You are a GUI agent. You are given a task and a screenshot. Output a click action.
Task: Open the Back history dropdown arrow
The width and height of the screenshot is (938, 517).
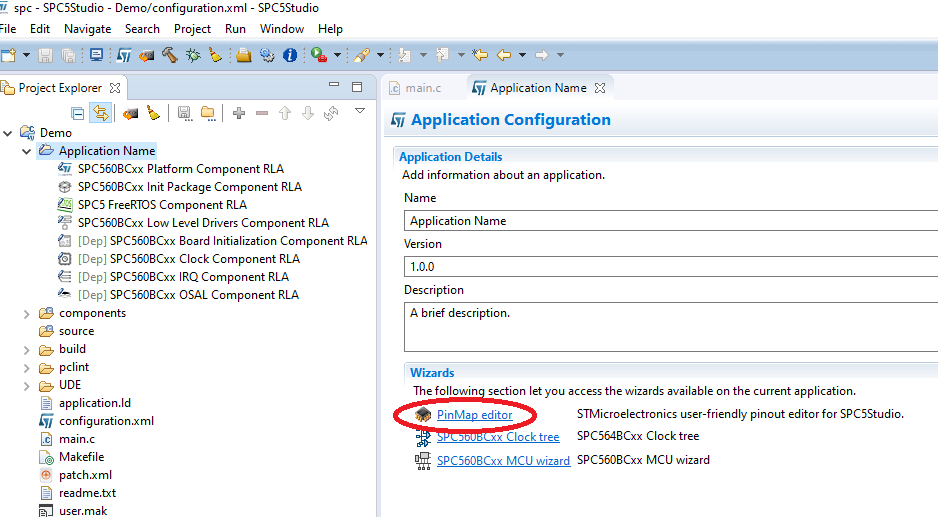tap(522, 55)
